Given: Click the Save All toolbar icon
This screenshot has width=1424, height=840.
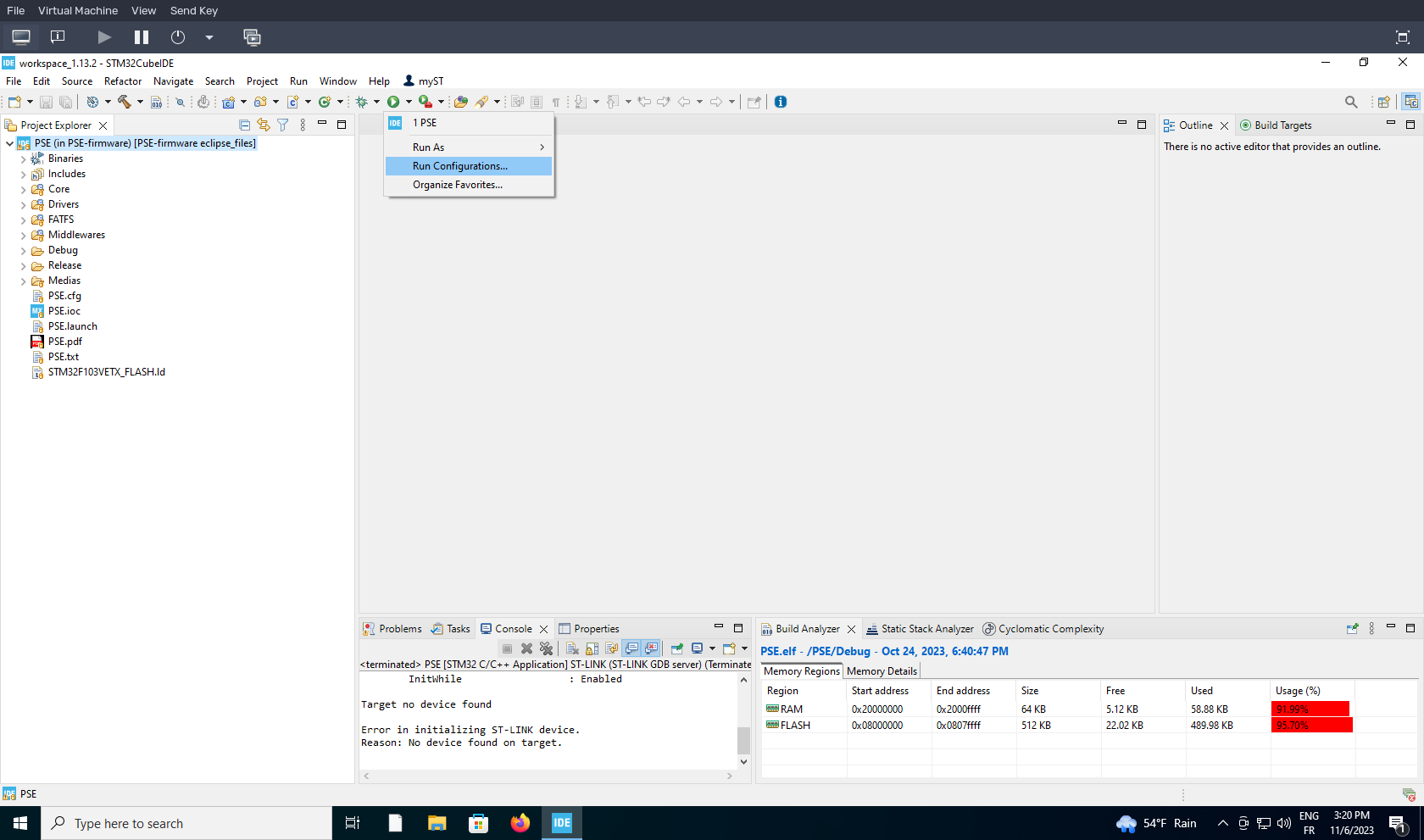Looking at the screenshot, I should pos(64,102).
